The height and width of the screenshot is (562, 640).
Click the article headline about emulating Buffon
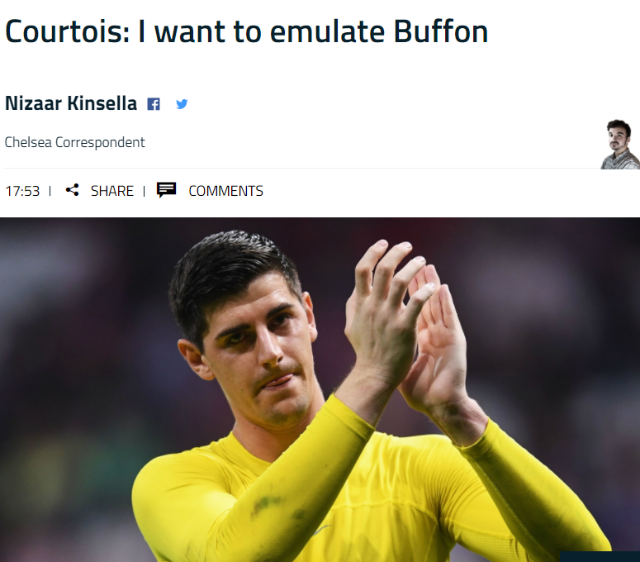point(247,31)
